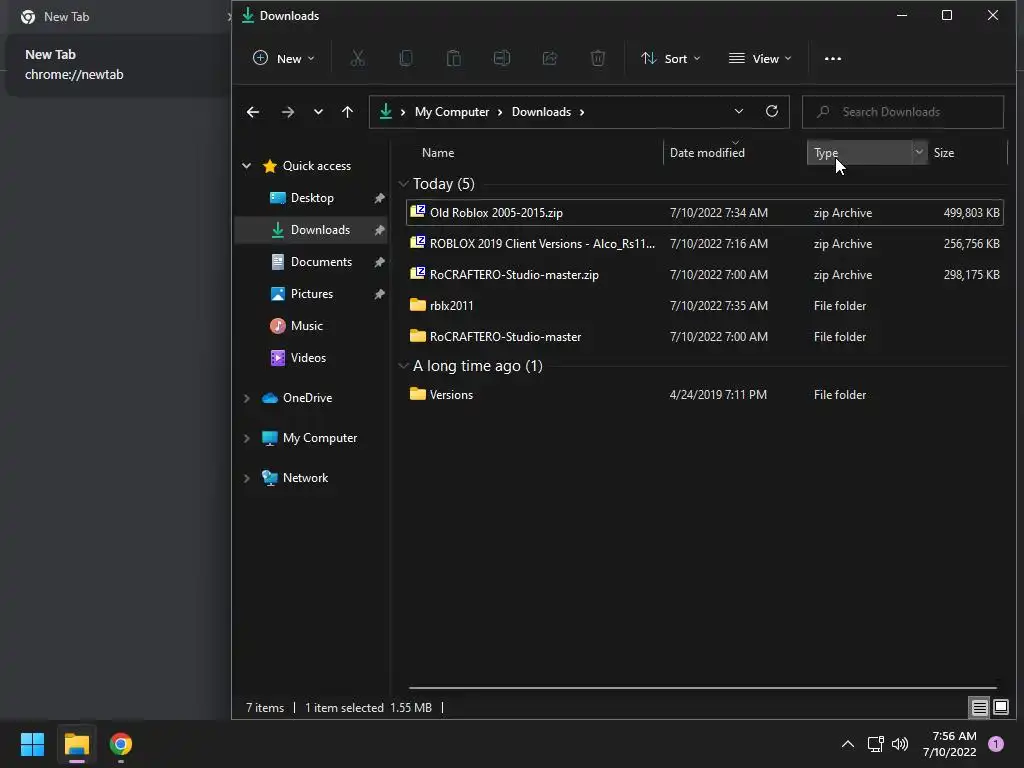Go up one folder level arrow
This screenshot has width=1024, height=768.
click(347, 112)
